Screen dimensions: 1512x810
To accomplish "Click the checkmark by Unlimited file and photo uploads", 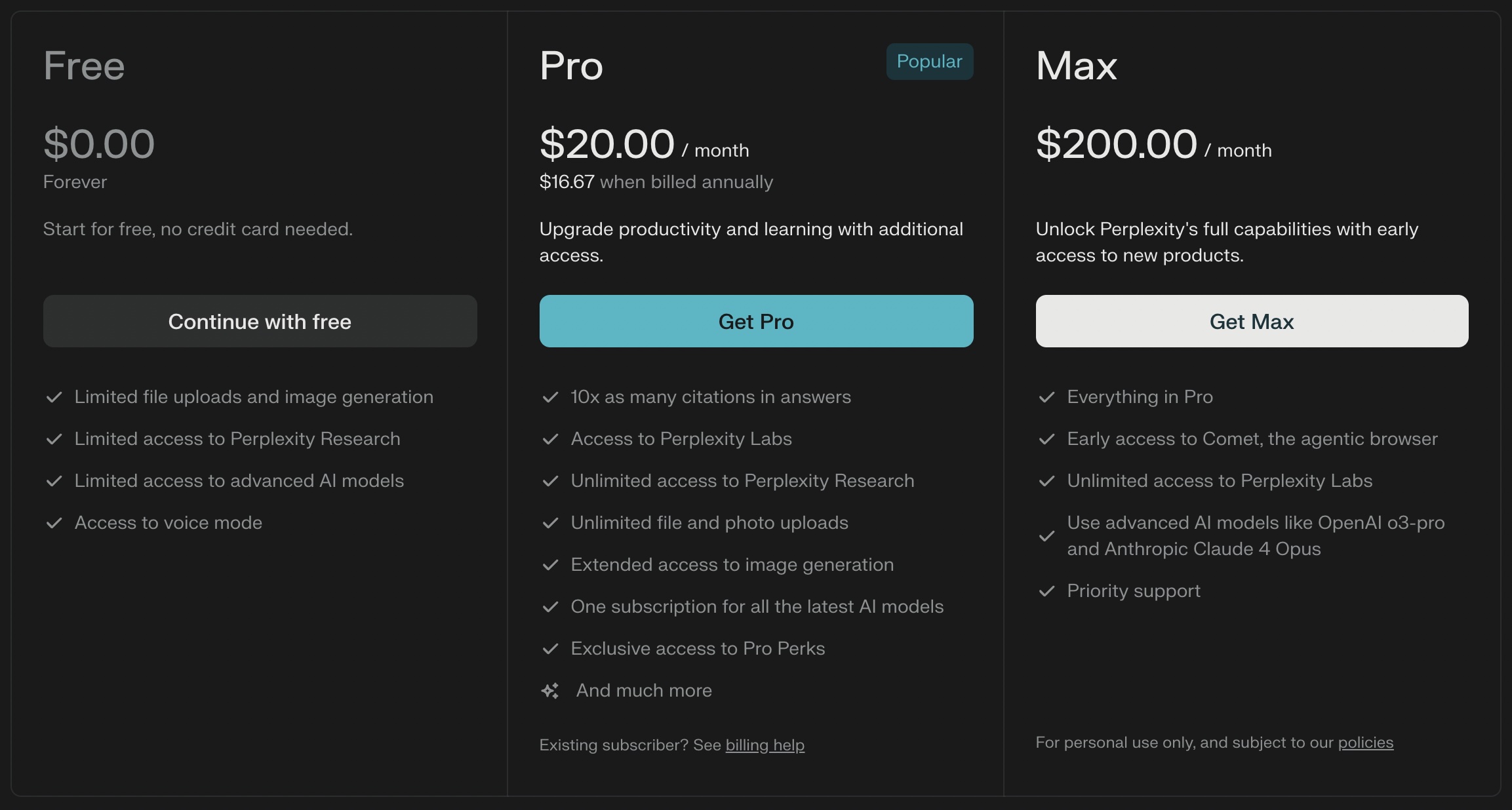I will click(551, 523).
